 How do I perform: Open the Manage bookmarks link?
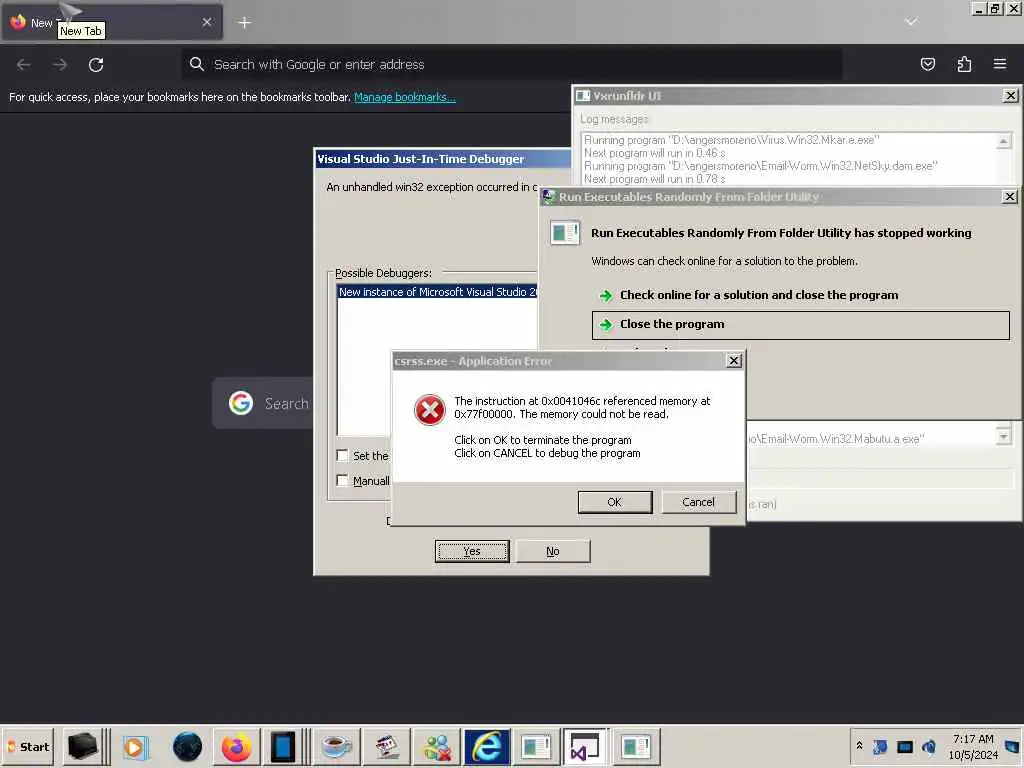tap(405, 97)
